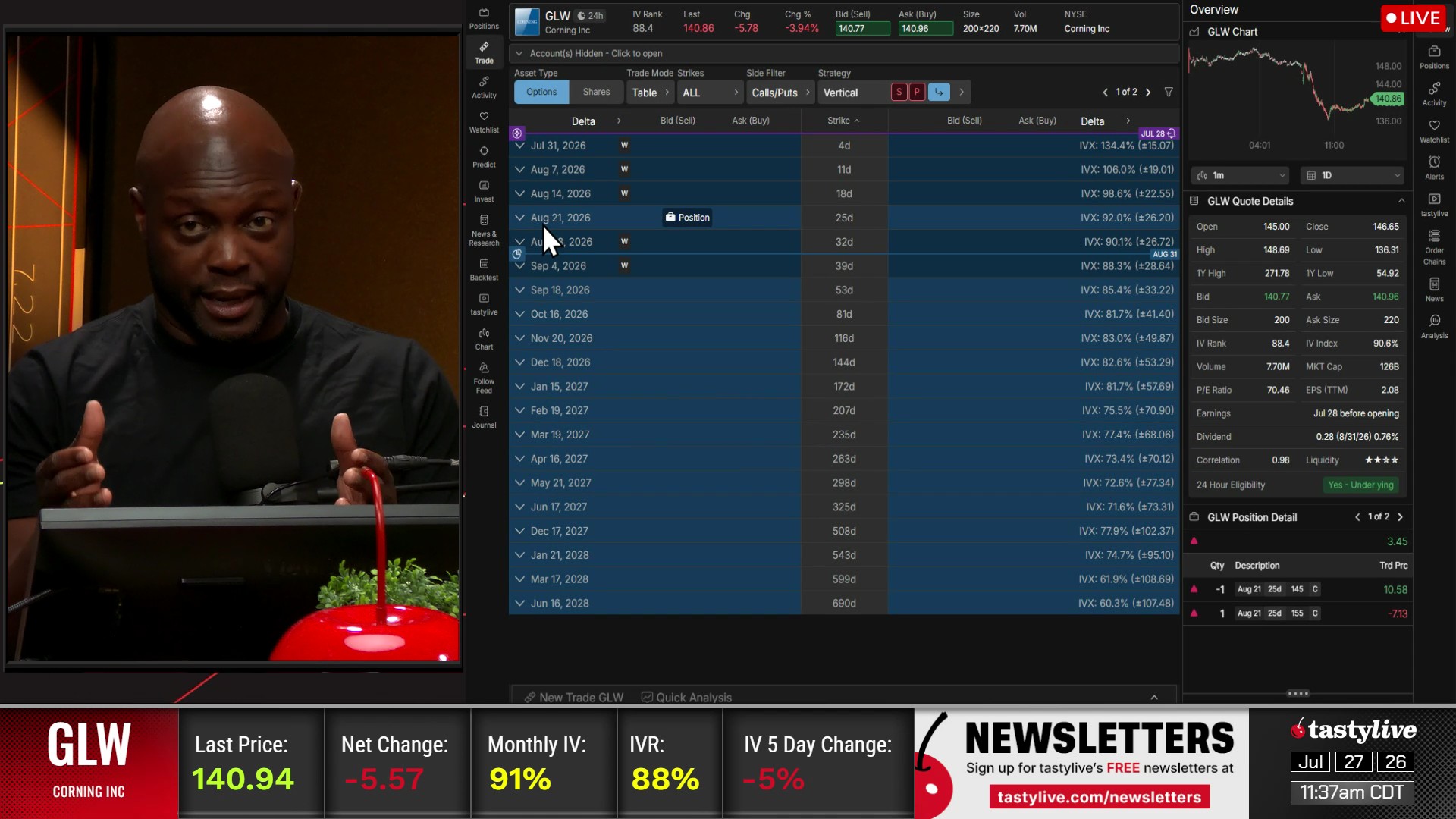Expand the Sep 18, 2026 expiration

point(519,290)
